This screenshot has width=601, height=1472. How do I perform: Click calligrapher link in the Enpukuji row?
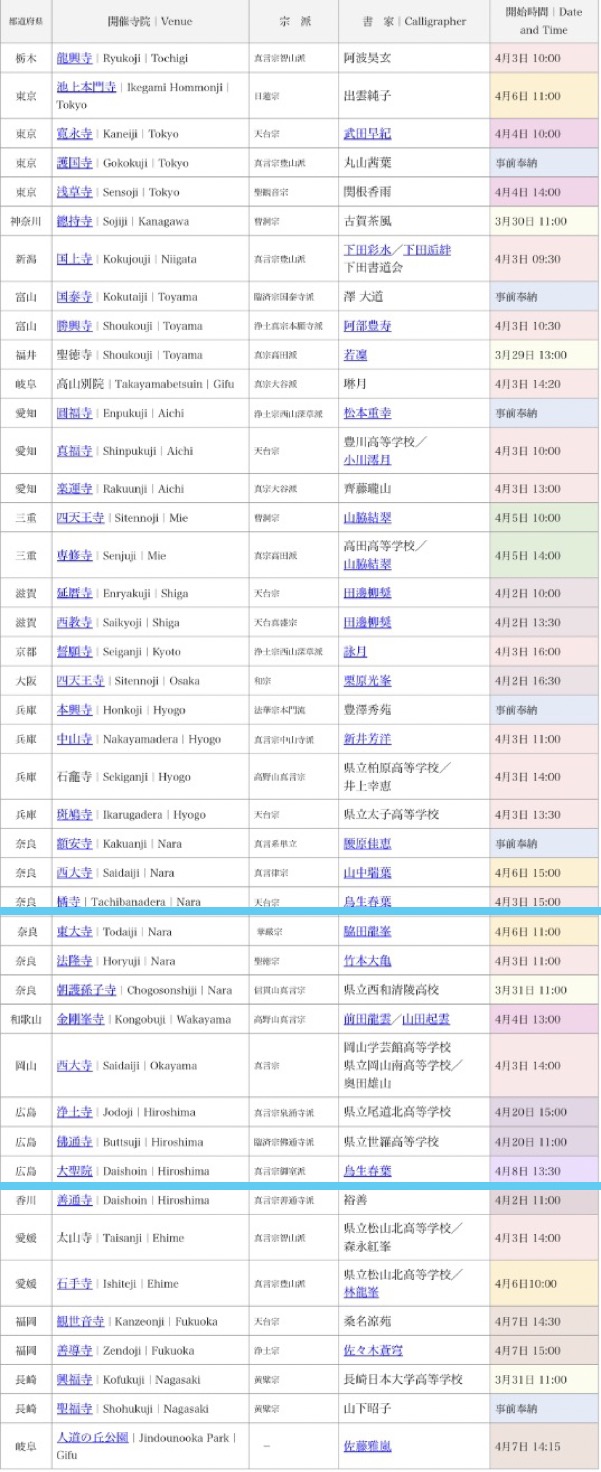pos(367,413)
